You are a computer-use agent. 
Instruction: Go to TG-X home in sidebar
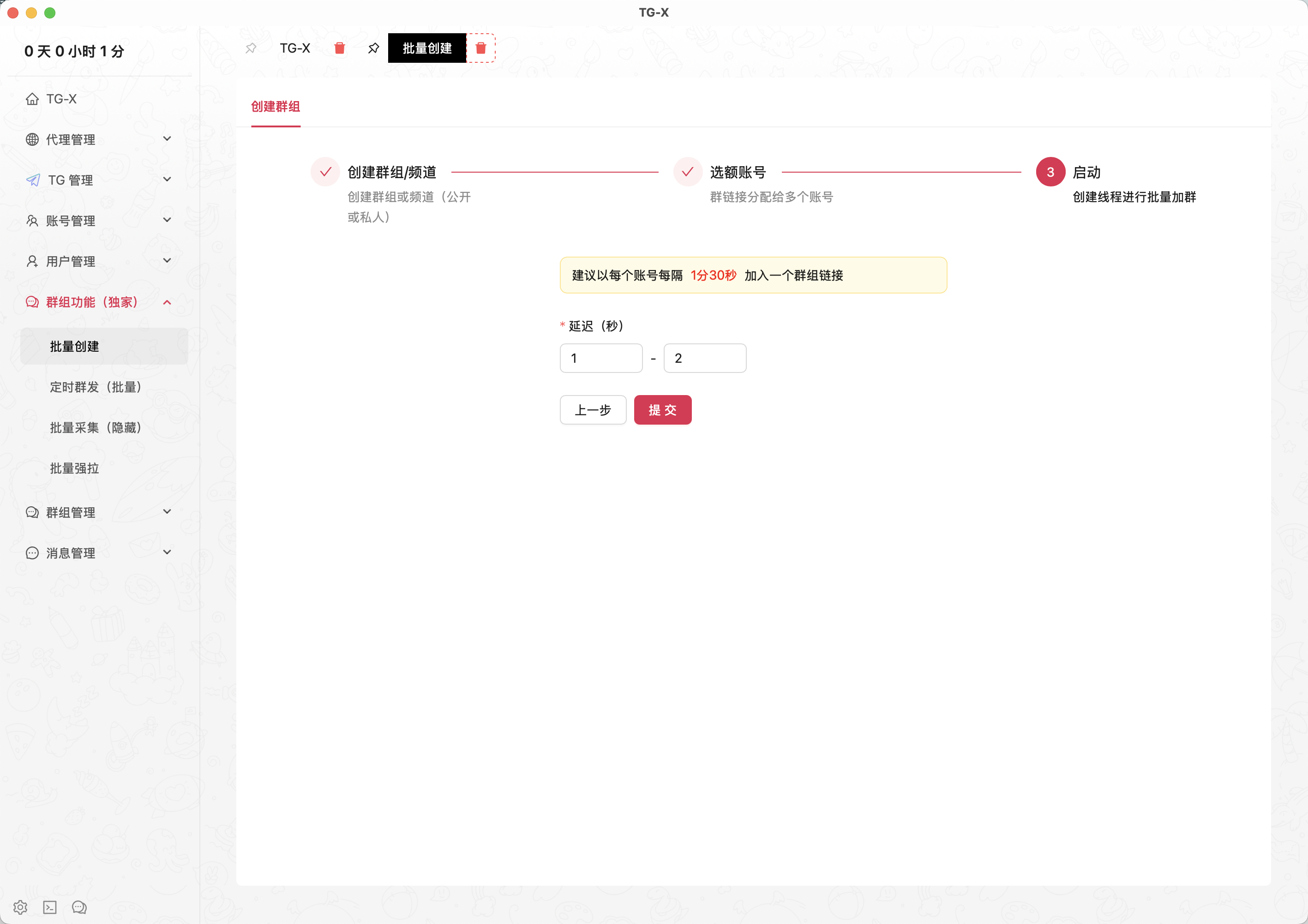61,99
